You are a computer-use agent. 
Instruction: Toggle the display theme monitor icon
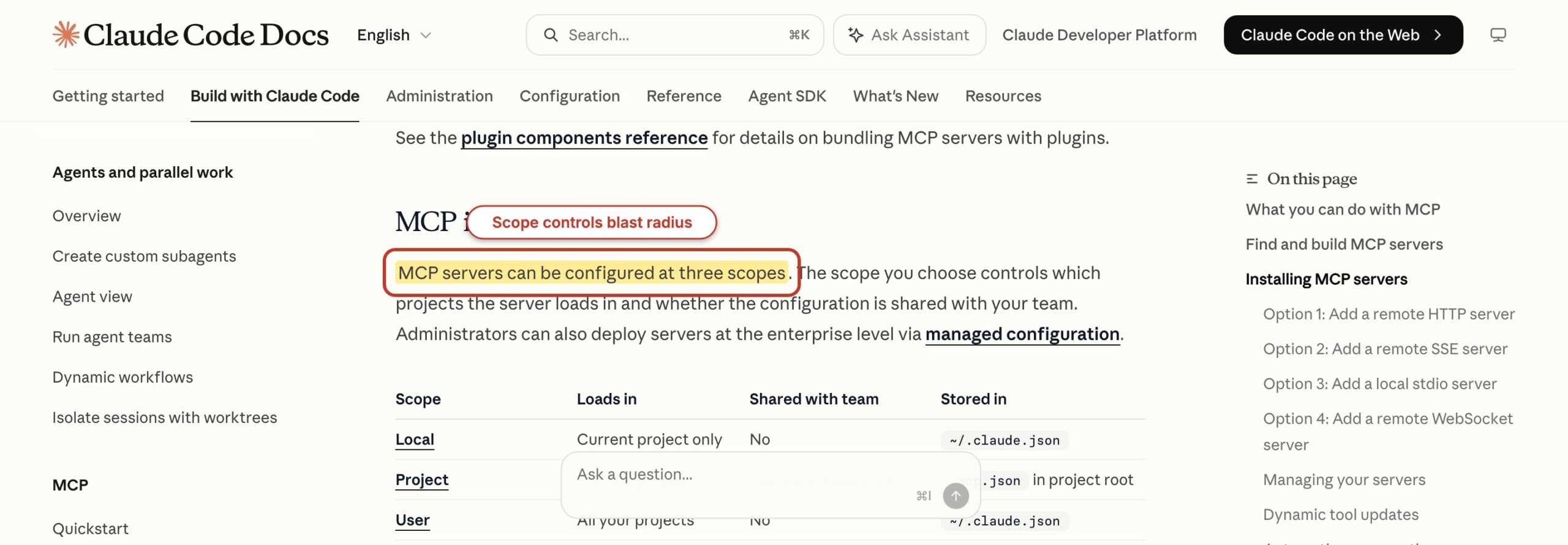coord(1498,35)
